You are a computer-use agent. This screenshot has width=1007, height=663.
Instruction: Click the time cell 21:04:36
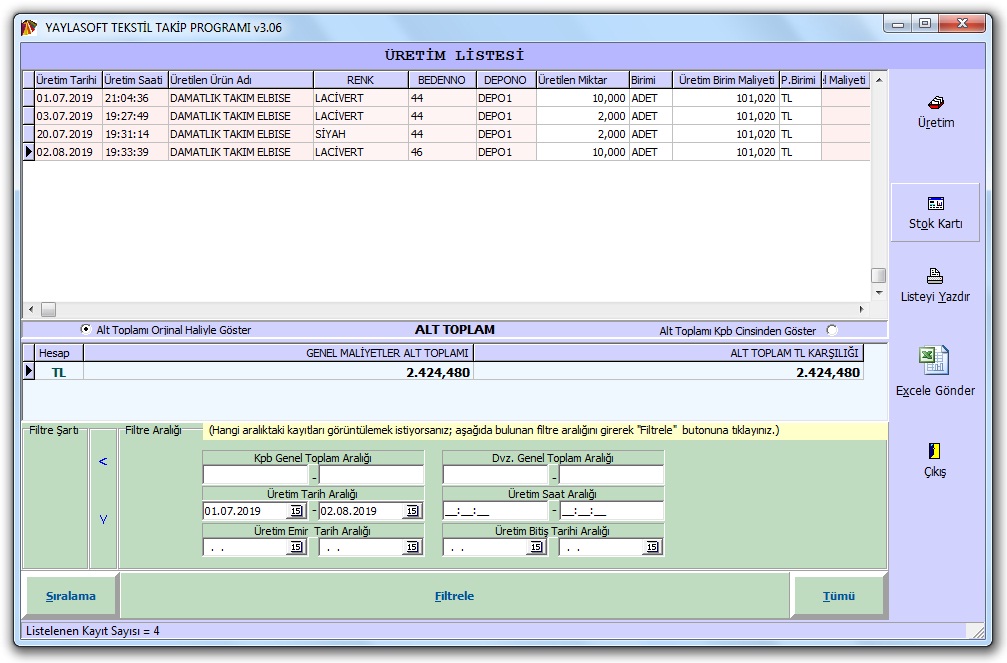coord(134,98)
